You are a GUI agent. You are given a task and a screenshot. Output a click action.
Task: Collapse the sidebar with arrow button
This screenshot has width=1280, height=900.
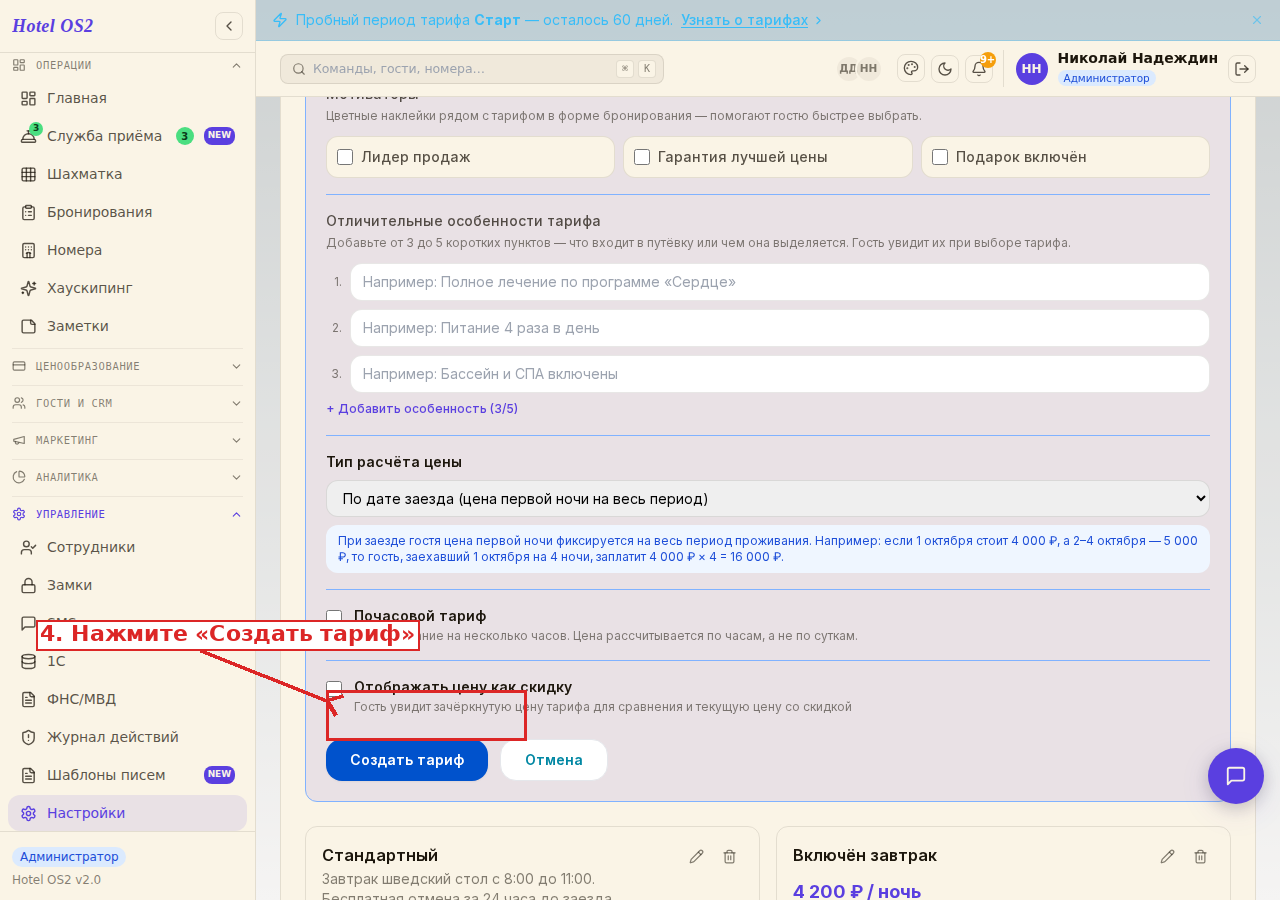pos(229,26)
